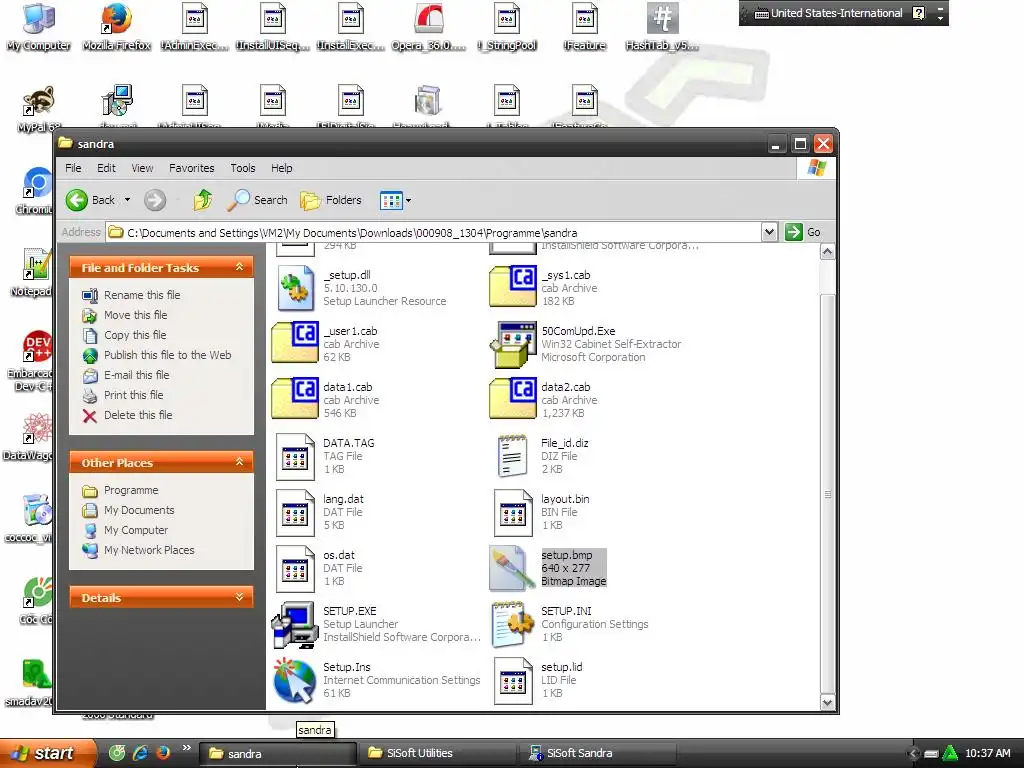Expand the Address bar dropdown
The image size is (1024, 768).
coord(769,232)
